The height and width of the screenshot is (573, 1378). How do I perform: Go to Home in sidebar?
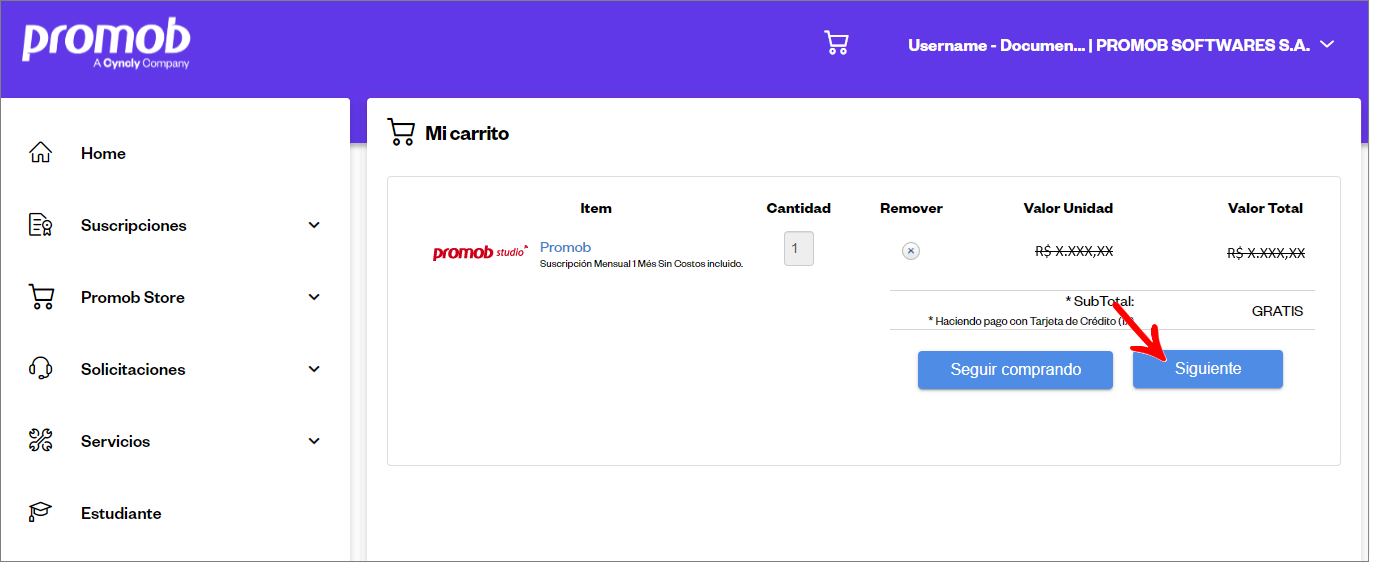pos(103,153)
